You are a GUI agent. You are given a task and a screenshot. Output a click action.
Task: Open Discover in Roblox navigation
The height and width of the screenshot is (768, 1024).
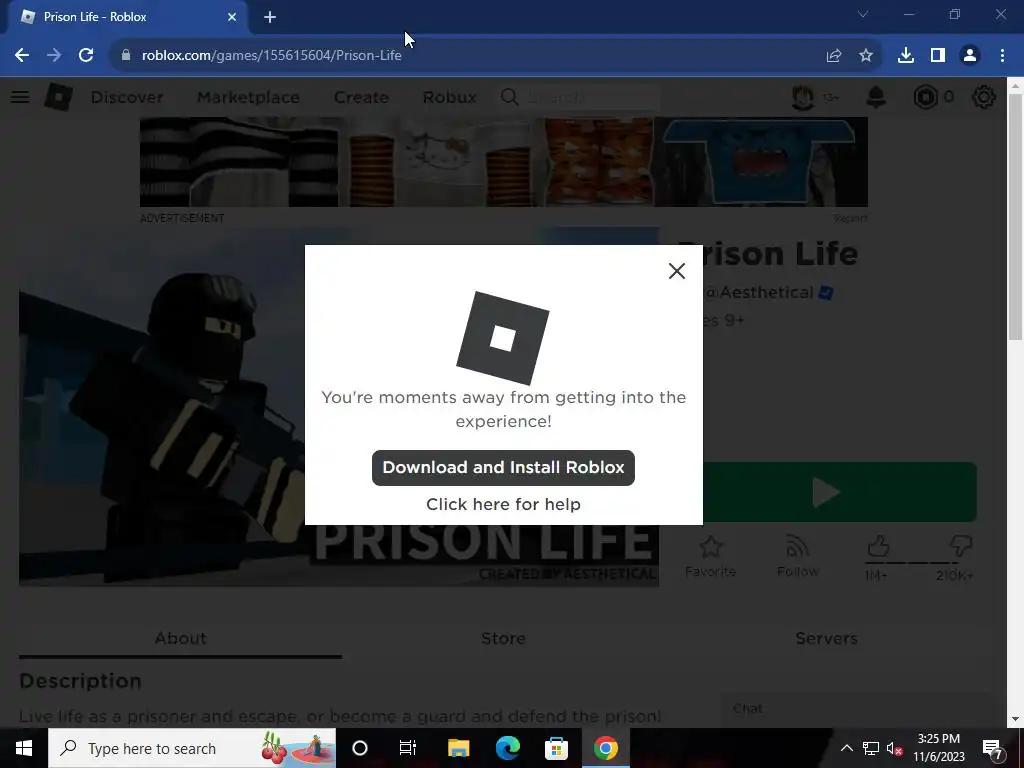pos(127,97)
